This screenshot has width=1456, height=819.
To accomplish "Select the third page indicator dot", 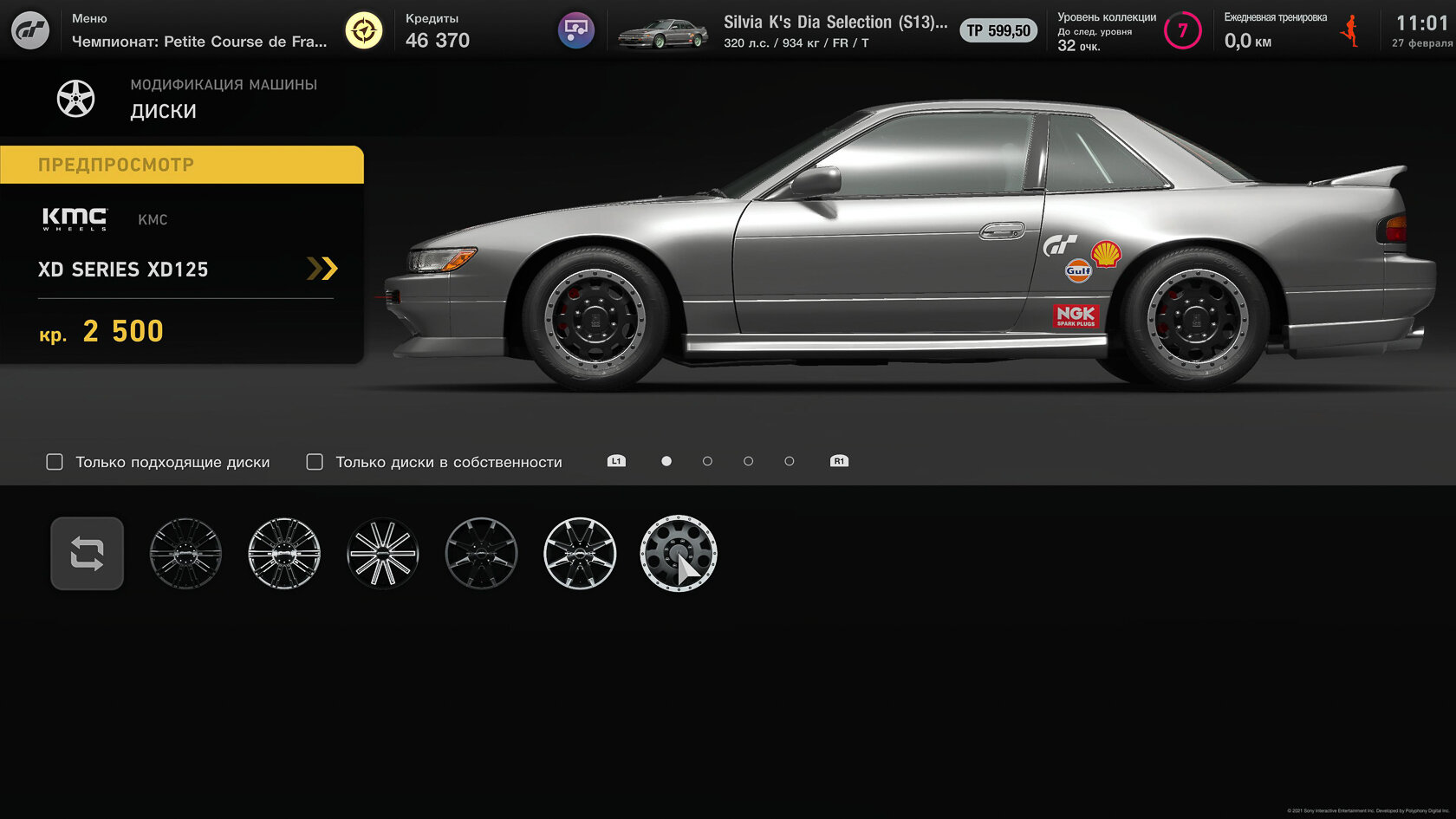I will [748, 461].
